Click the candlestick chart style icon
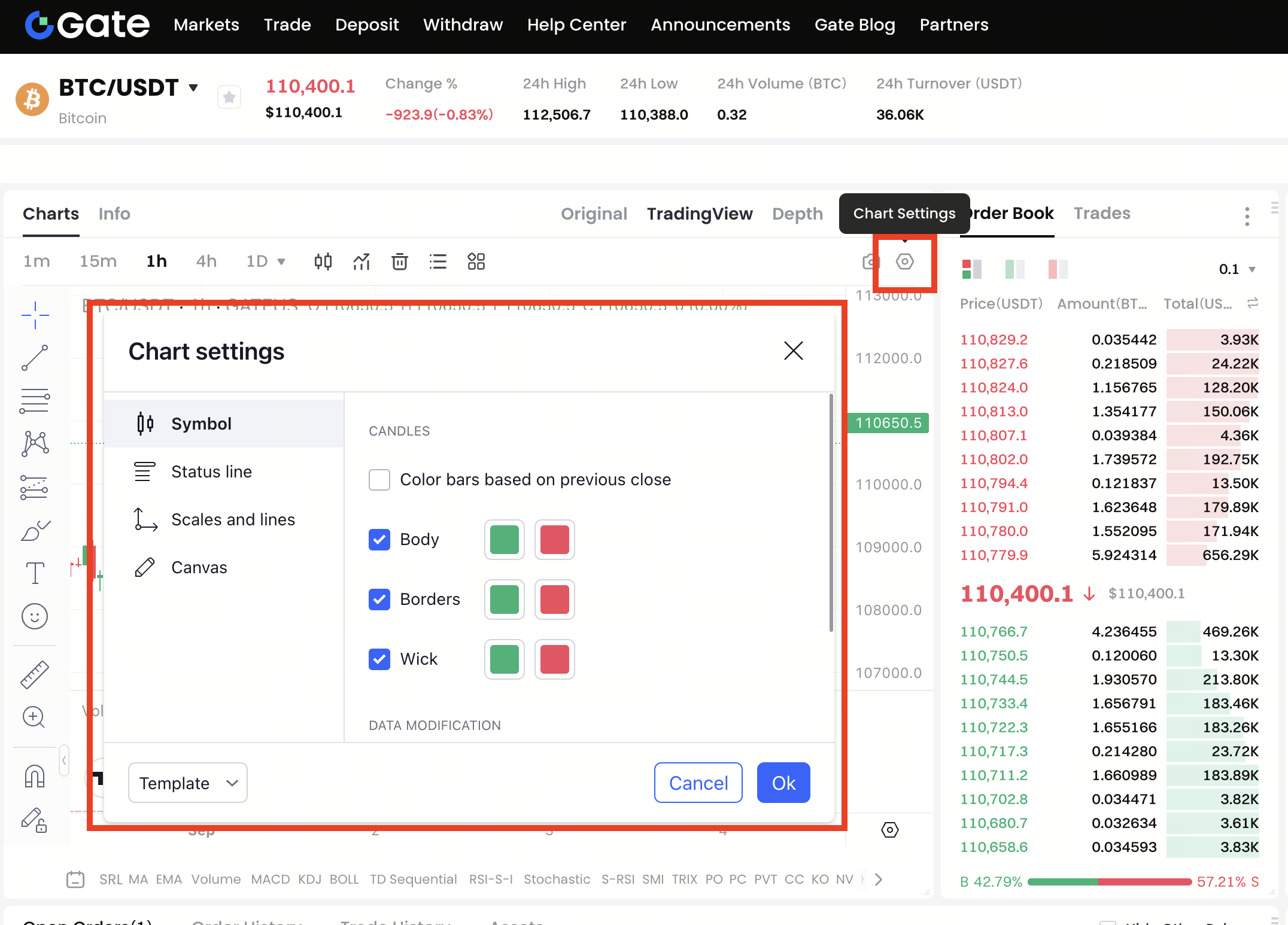1288x925 pixels. pos(323,261)
